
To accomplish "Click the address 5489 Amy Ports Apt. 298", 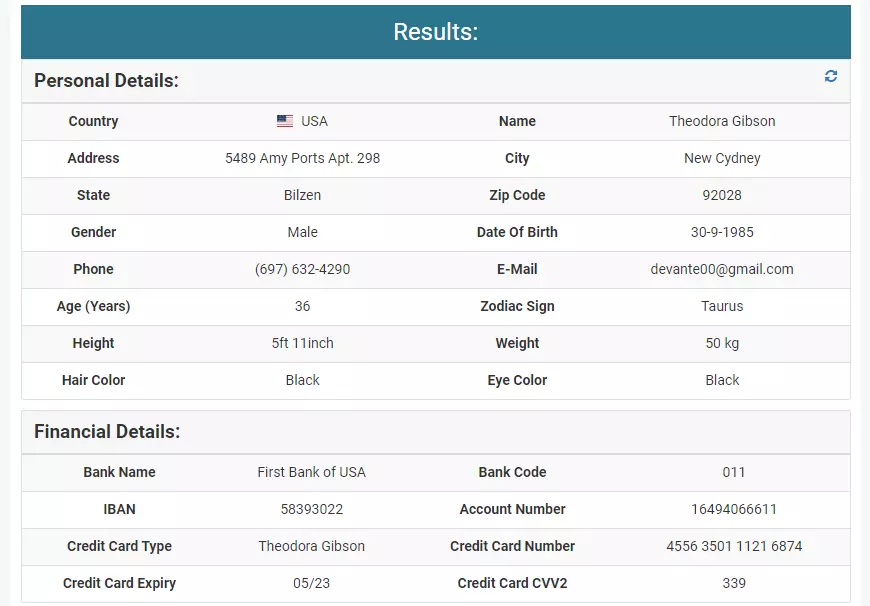I will click(302, 158).
